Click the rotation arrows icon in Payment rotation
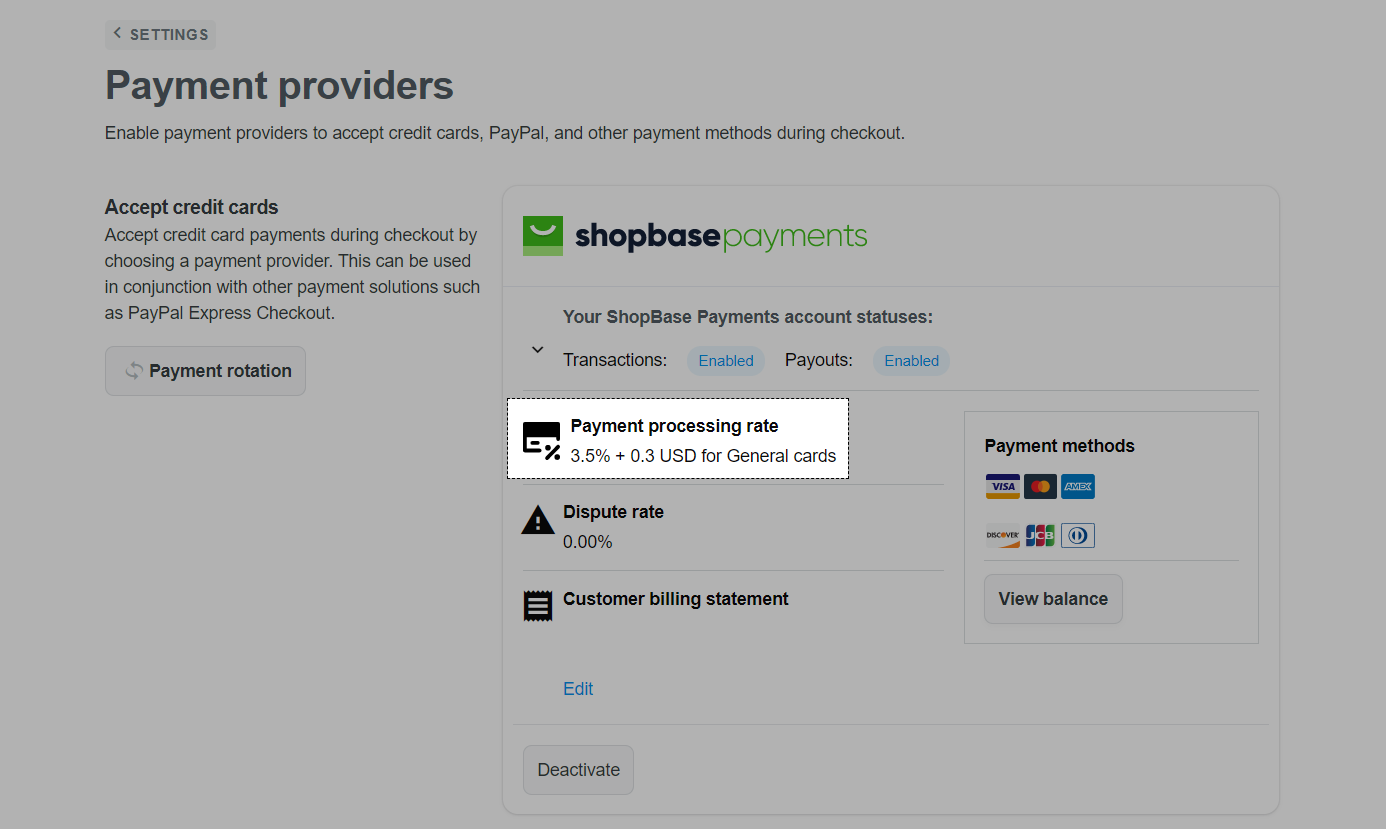1386x829 pixels. click(134, 371)
